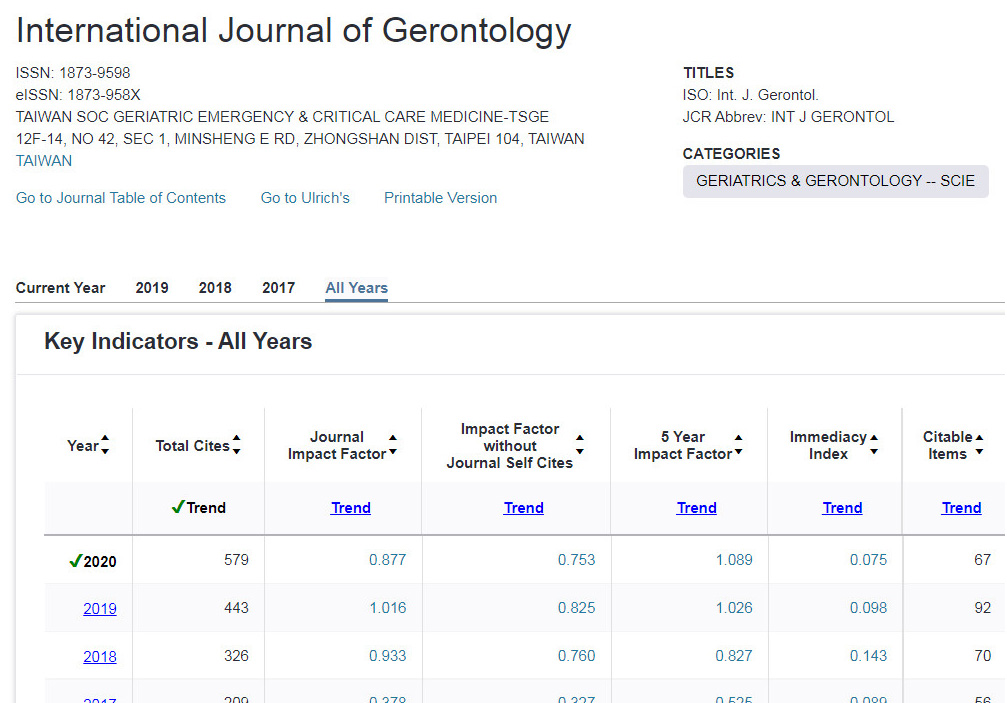
Task: Click JCR Abbrev: INT J GERONTOL text
Action: (788, 117)
